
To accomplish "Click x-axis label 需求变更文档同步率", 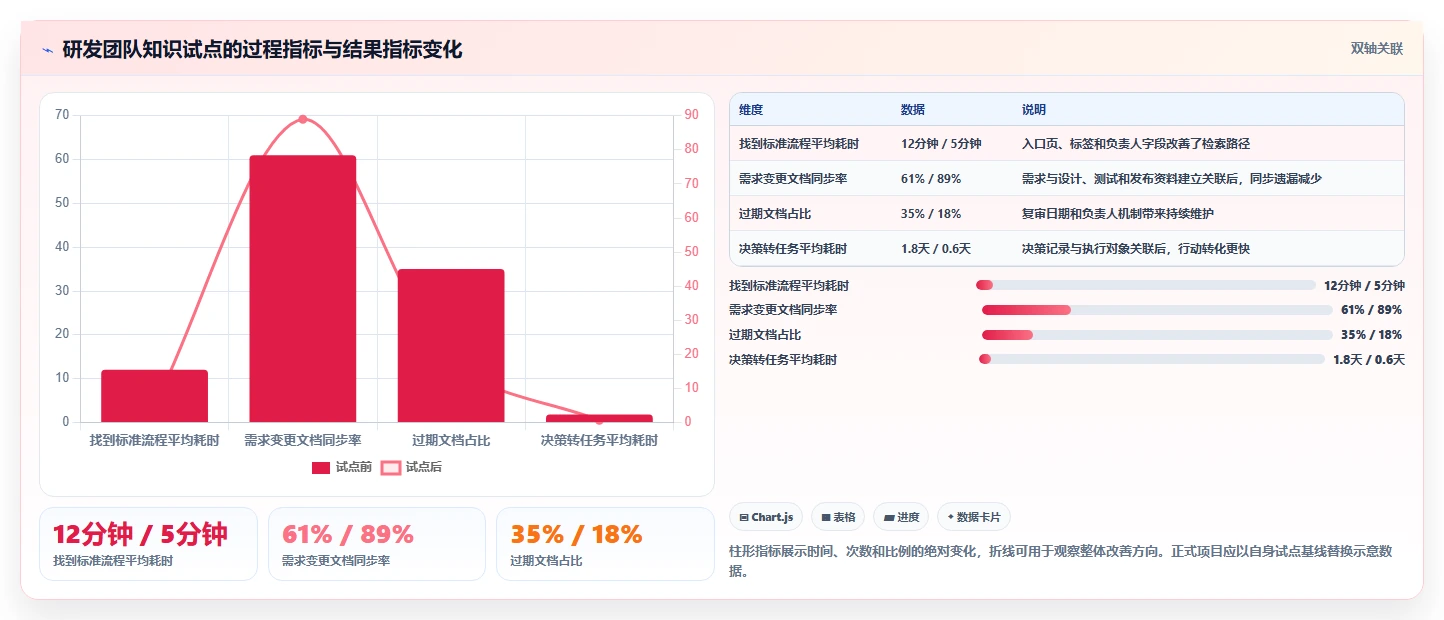I will tap(303, 440).
